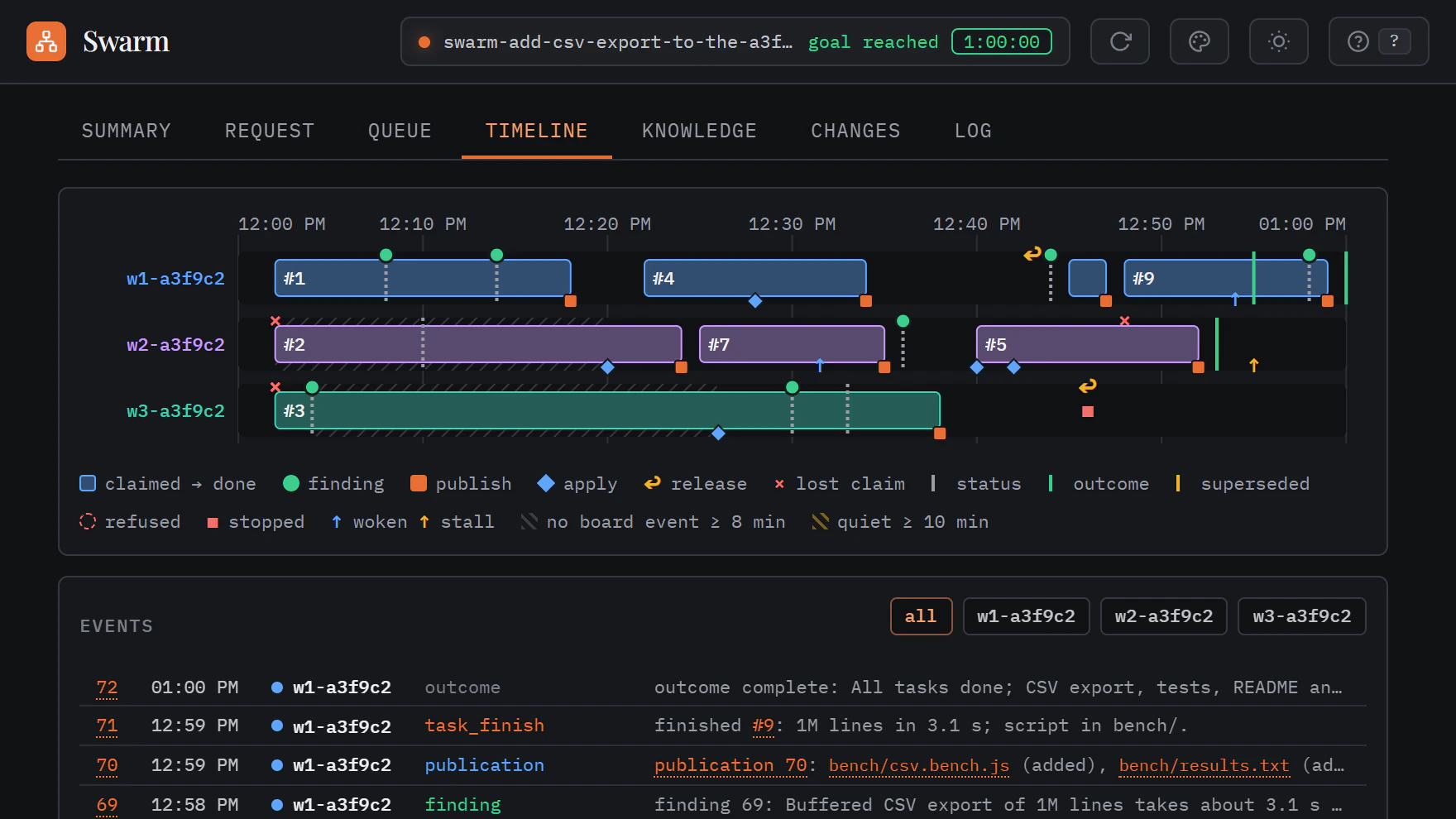Open the LOG tab

point(973,131)
